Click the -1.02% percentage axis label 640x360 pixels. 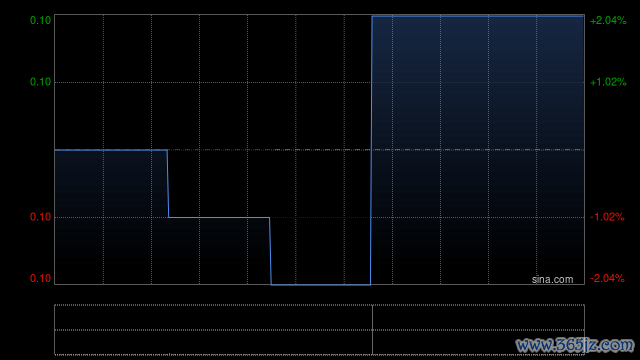tap(607, 217)
